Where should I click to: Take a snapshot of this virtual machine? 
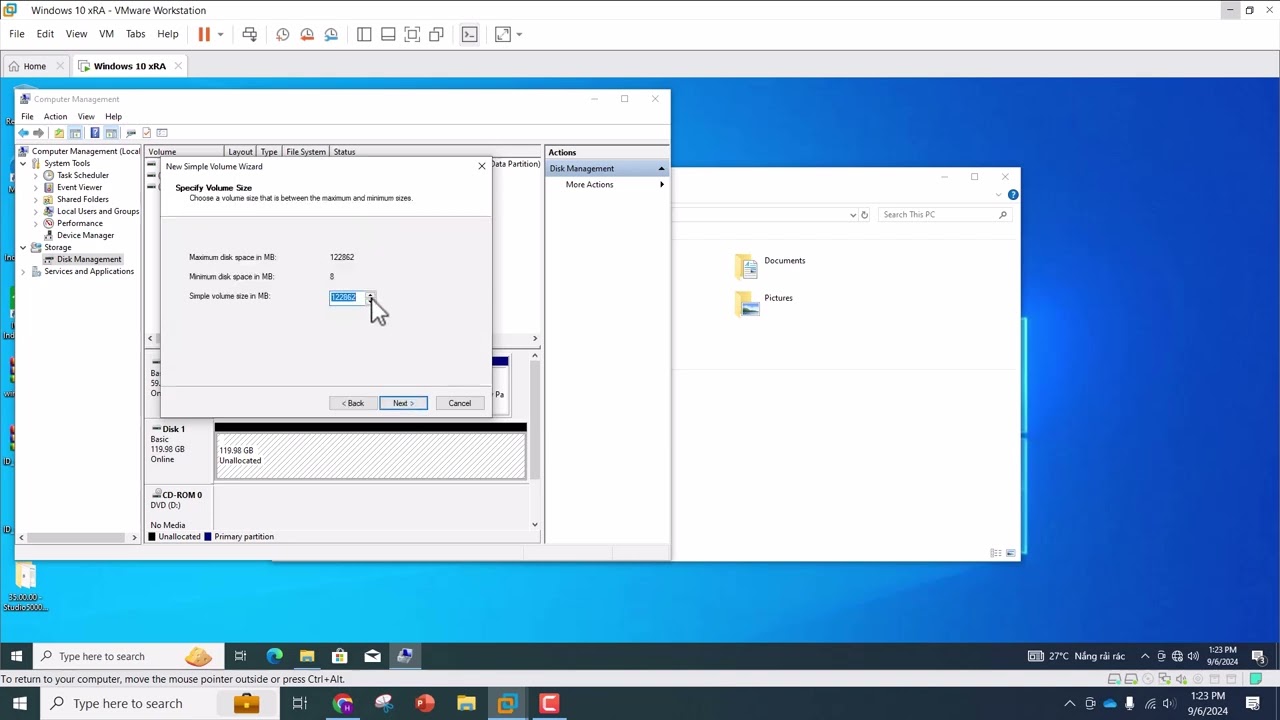click(283, 34)
